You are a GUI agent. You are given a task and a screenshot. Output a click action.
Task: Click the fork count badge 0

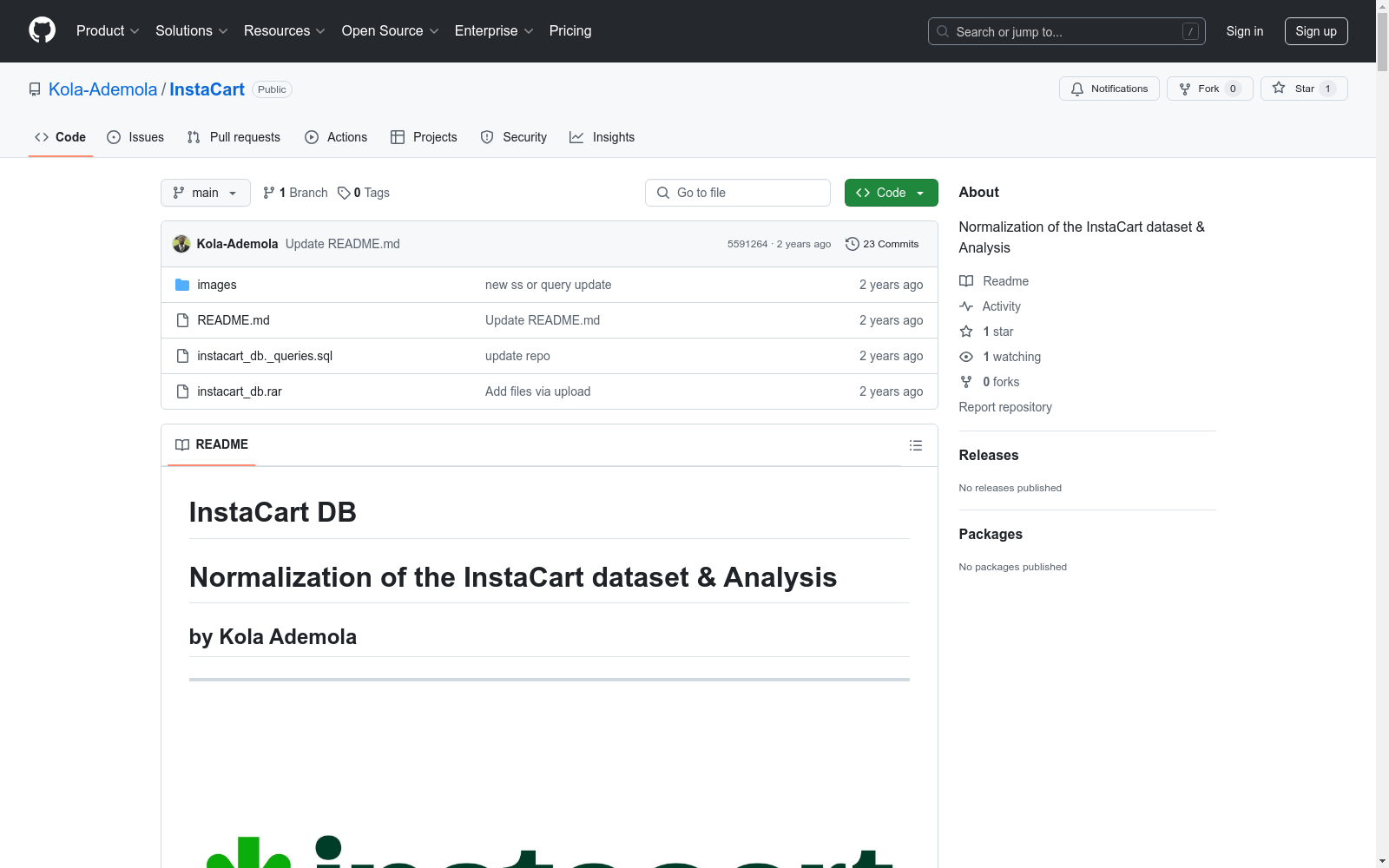pos(1233,89)
